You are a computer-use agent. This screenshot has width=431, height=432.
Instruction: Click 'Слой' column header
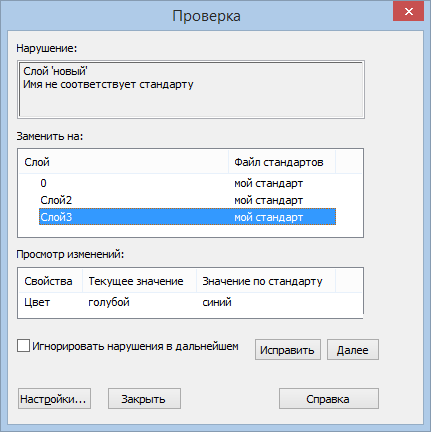tap(124, 162)
